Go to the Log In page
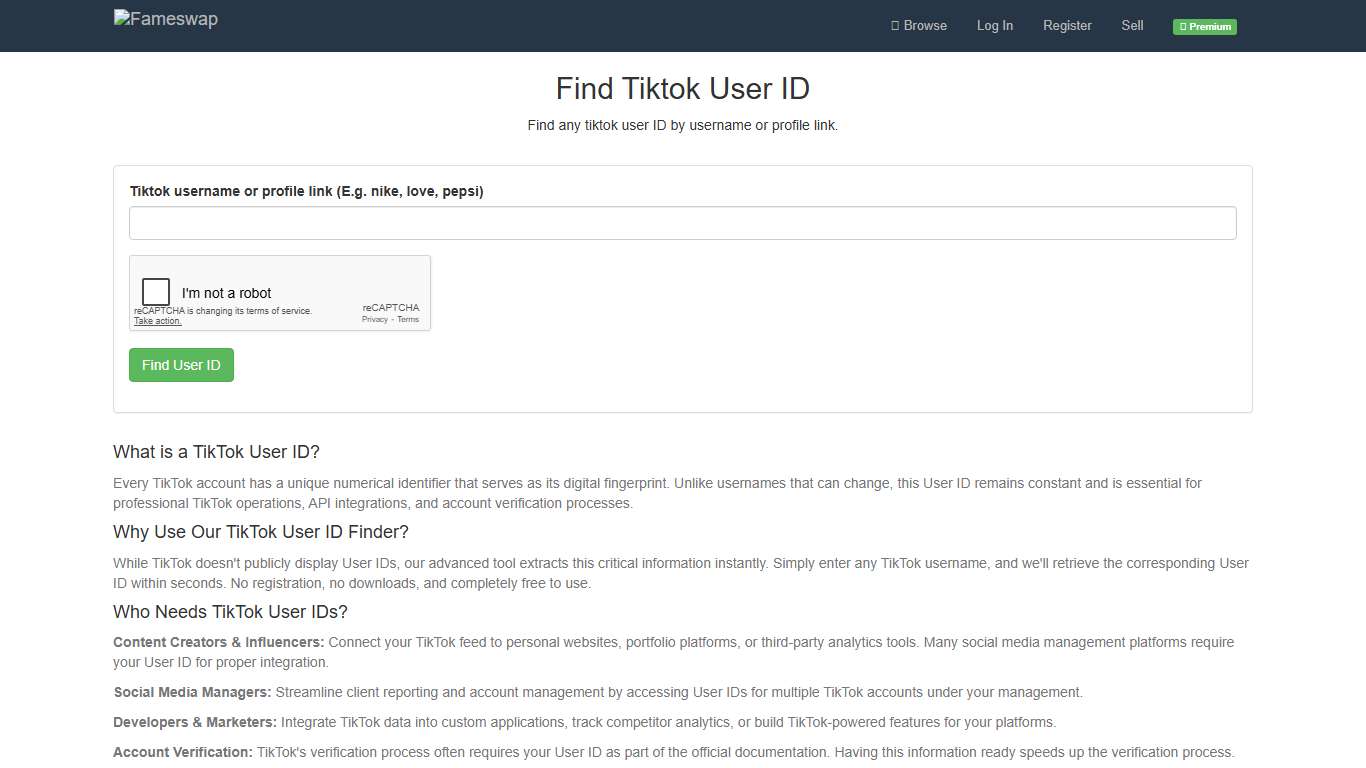 (995, 25)
